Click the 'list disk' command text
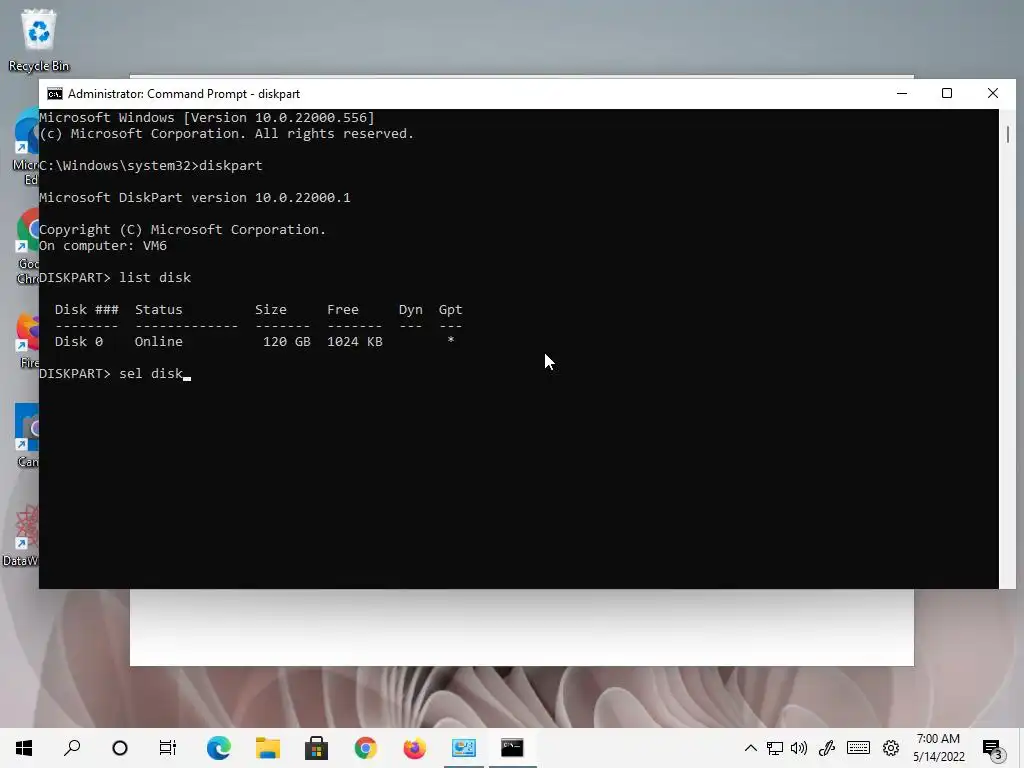1024x768 pixels. [155, 278]
